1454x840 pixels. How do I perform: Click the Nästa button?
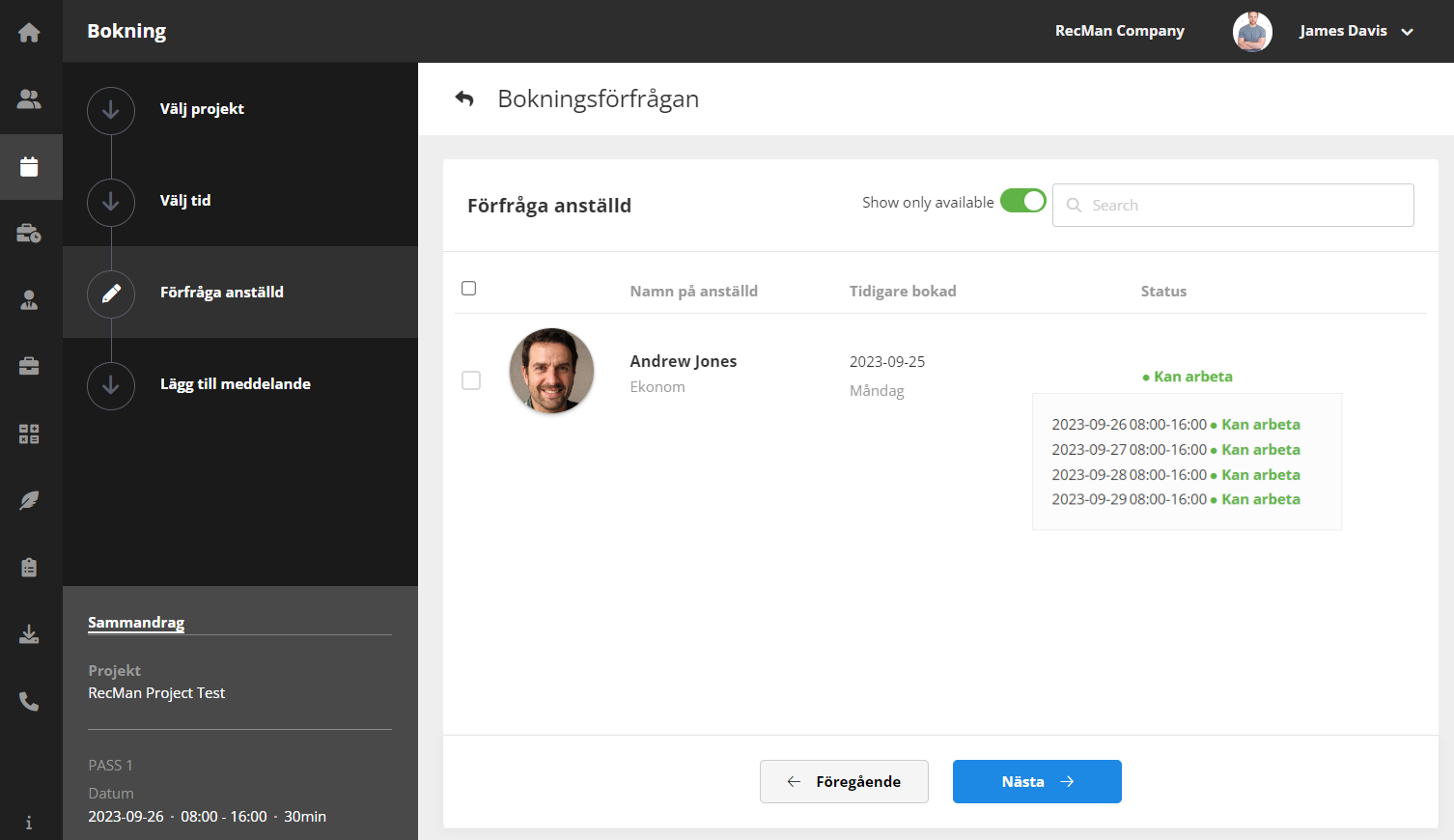tap(1037, 781)
